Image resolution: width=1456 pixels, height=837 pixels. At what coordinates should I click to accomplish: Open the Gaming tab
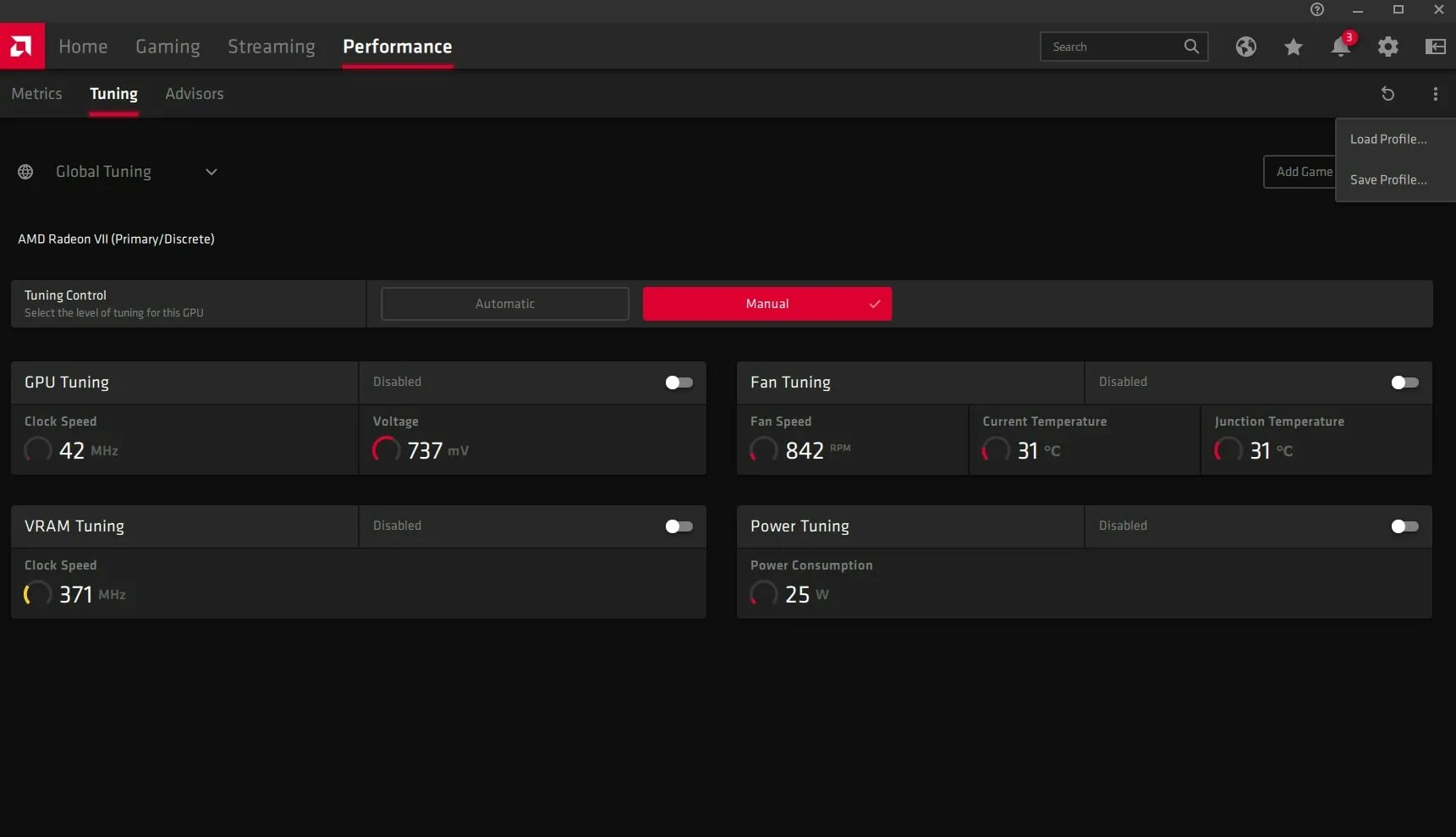point(168,47)
